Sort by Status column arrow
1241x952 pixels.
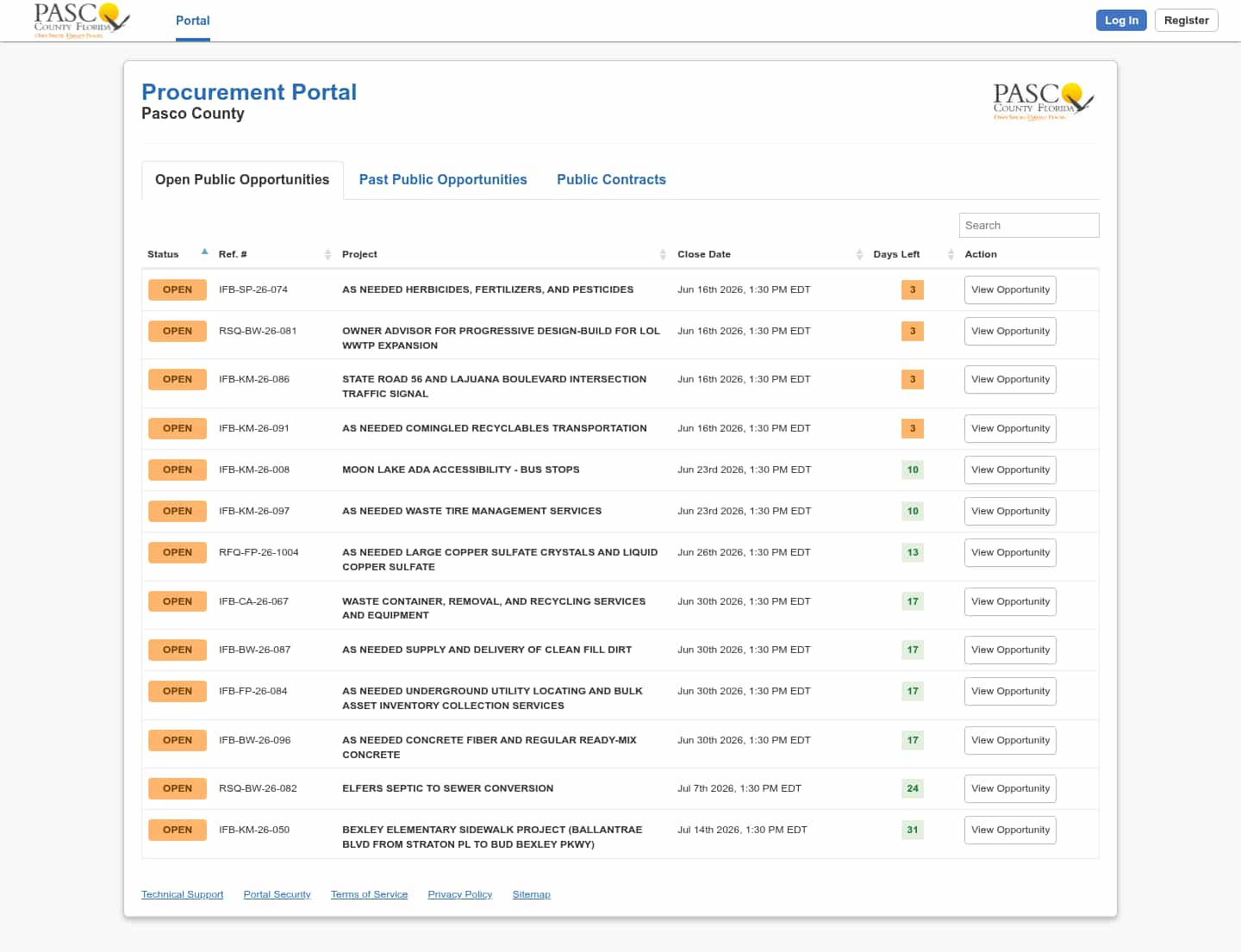click(204, 252)
